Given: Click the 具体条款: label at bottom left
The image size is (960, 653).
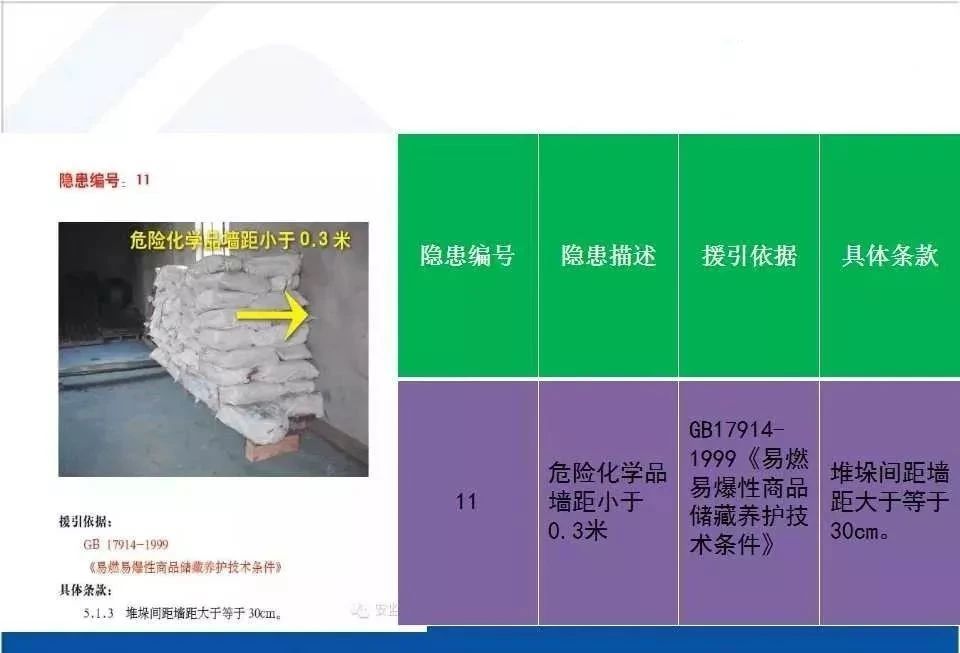Looking at the screenshot, I should point(86,590).
